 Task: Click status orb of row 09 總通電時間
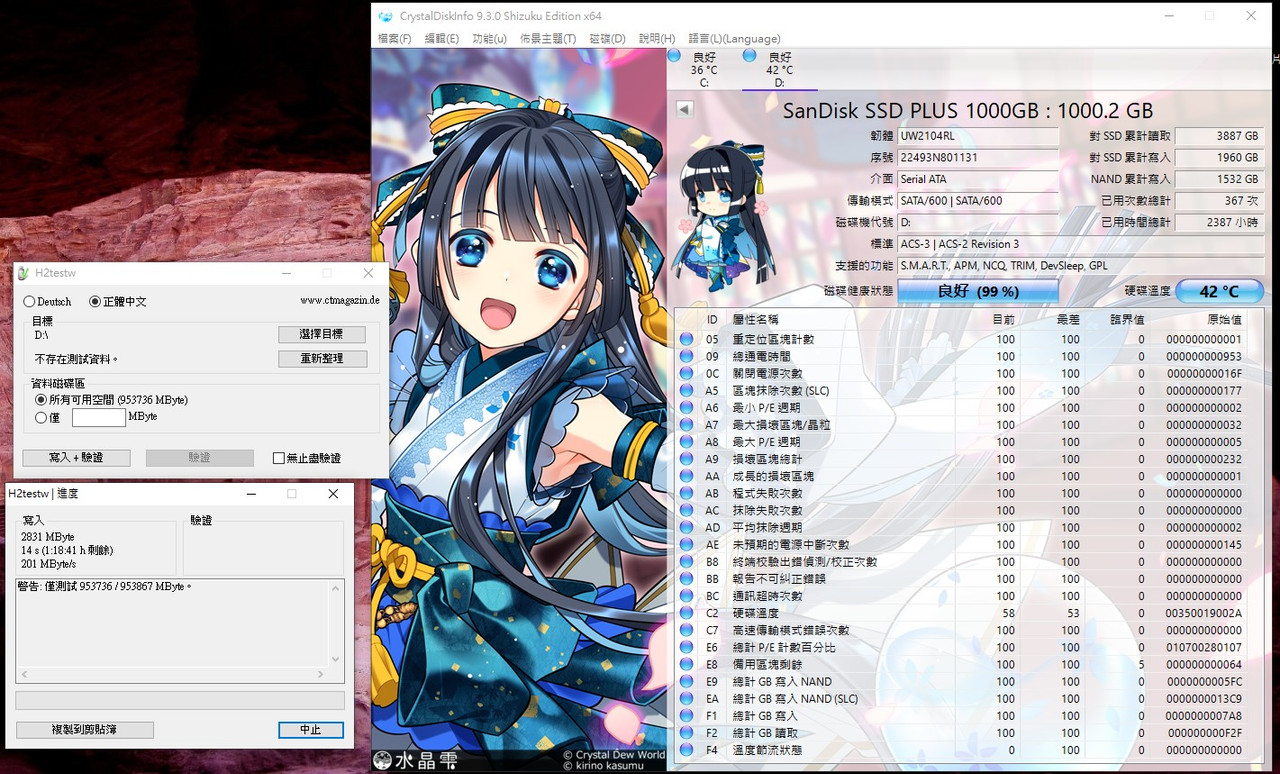pyautogui.click(x=686, y=356)
